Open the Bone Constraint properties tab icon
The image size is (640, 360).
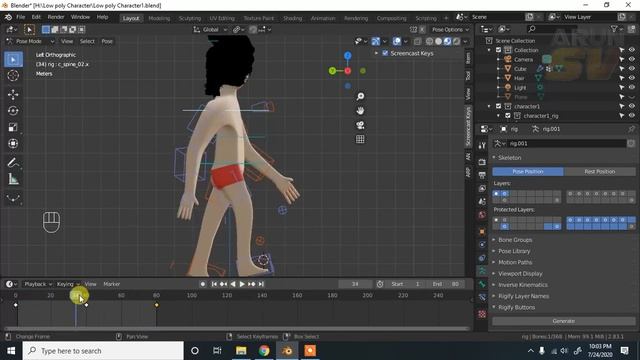[x=482, y=297]
